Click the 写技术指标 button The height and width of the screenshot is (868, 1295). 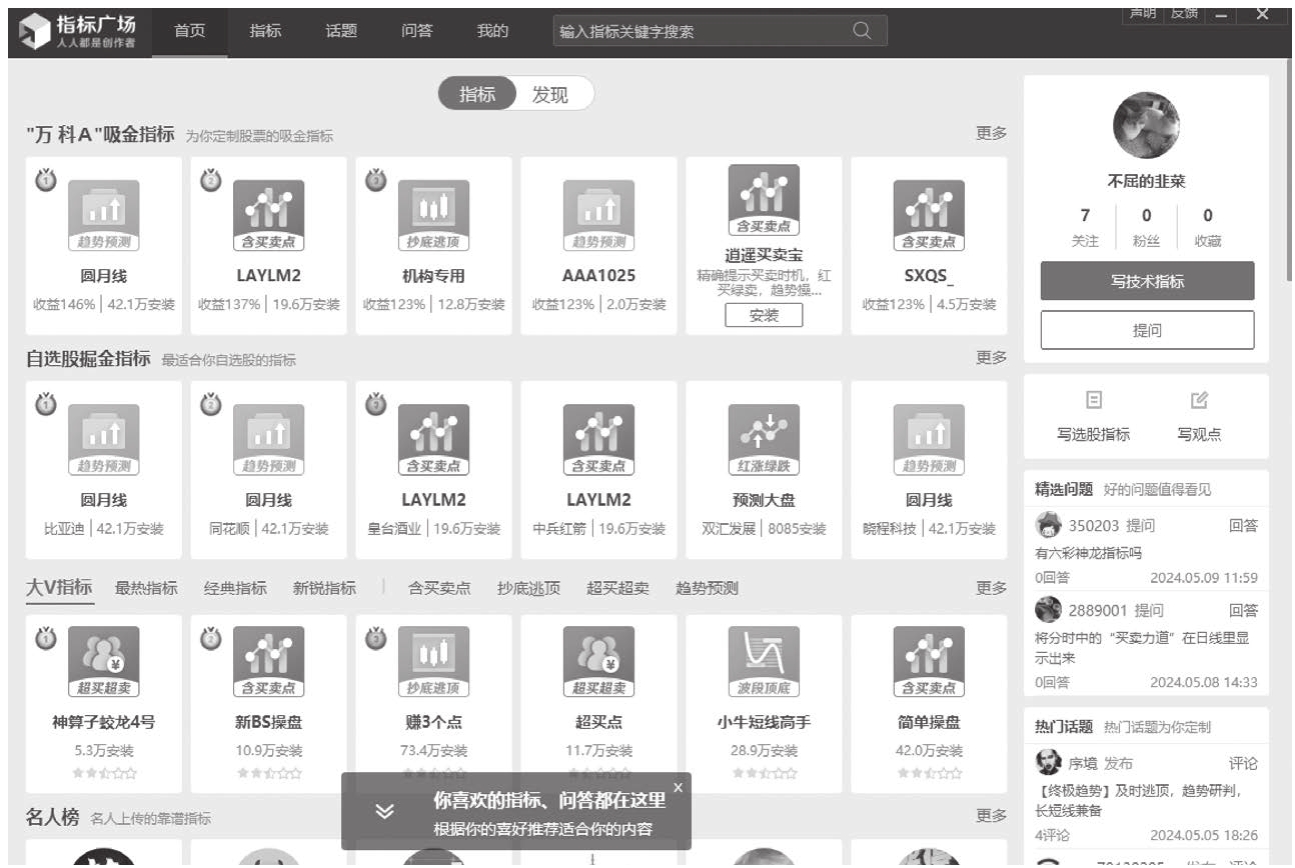1147,282
